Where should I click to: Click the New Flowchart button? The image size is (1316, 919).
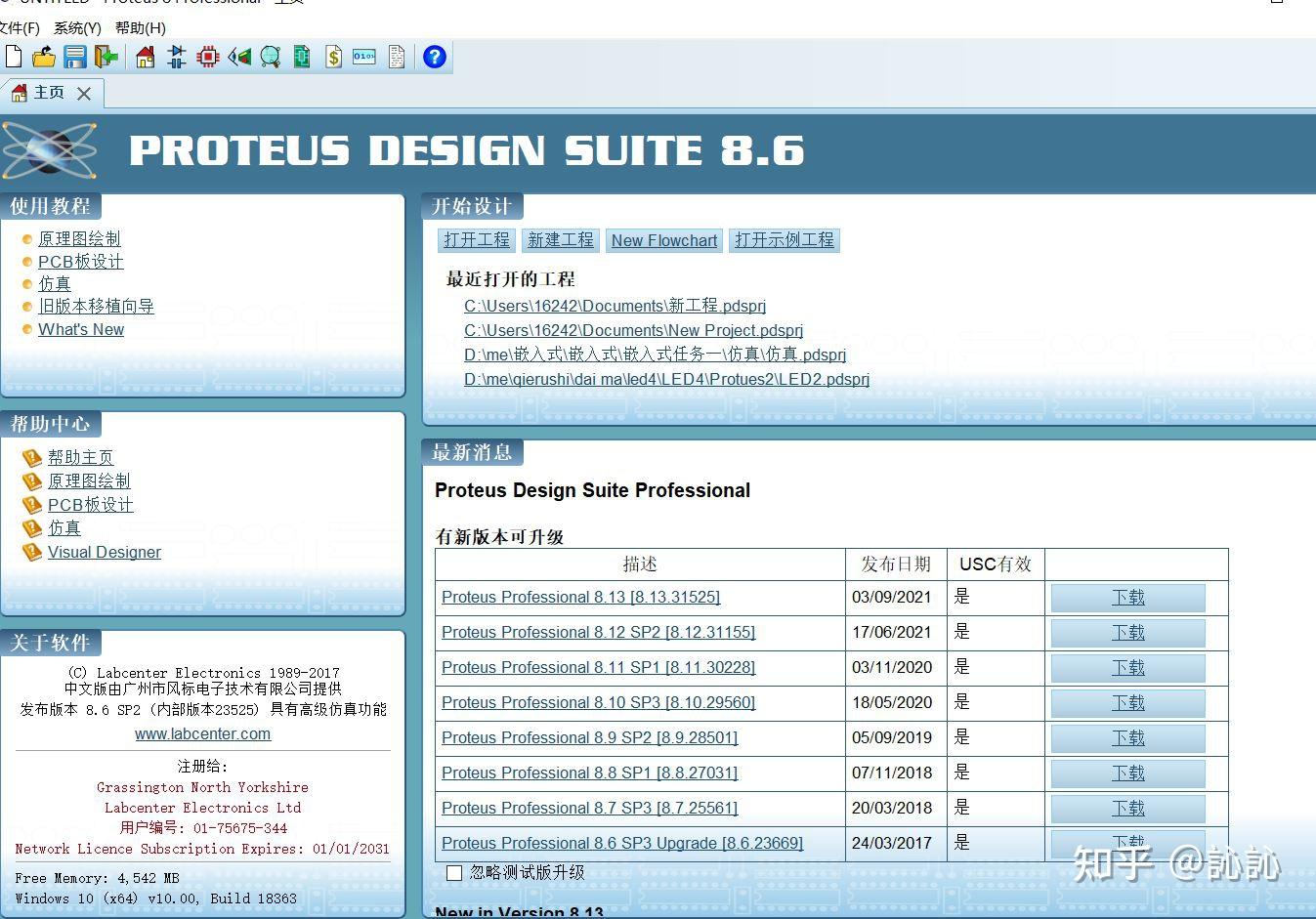[x=664, y=240]
